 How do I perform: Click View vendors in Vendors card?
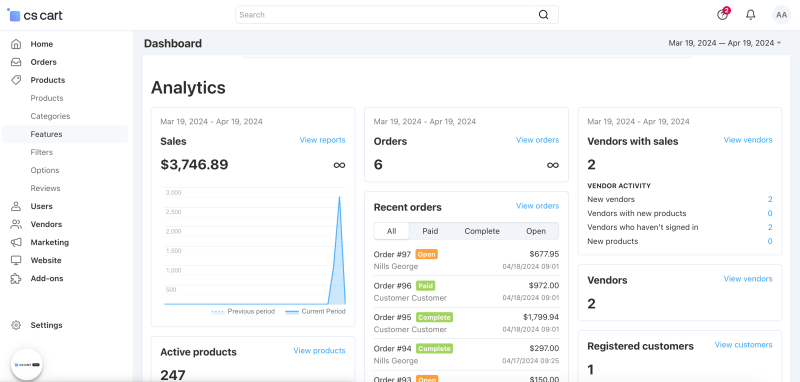pos(748,278)
